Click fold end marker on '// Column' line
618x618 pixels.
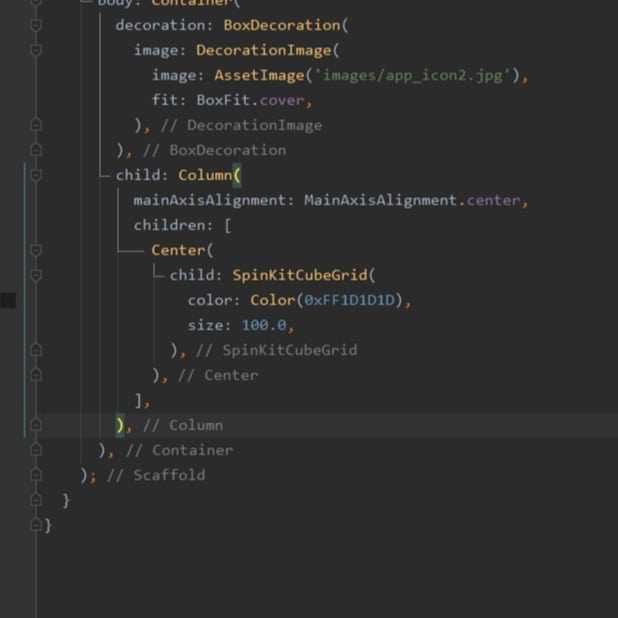point(36,425)
